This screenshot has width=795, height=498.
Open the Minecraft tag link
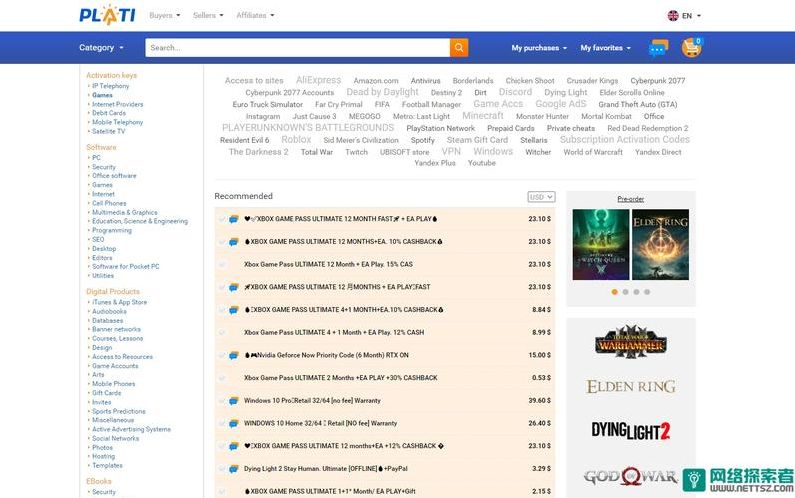[483, 116]
